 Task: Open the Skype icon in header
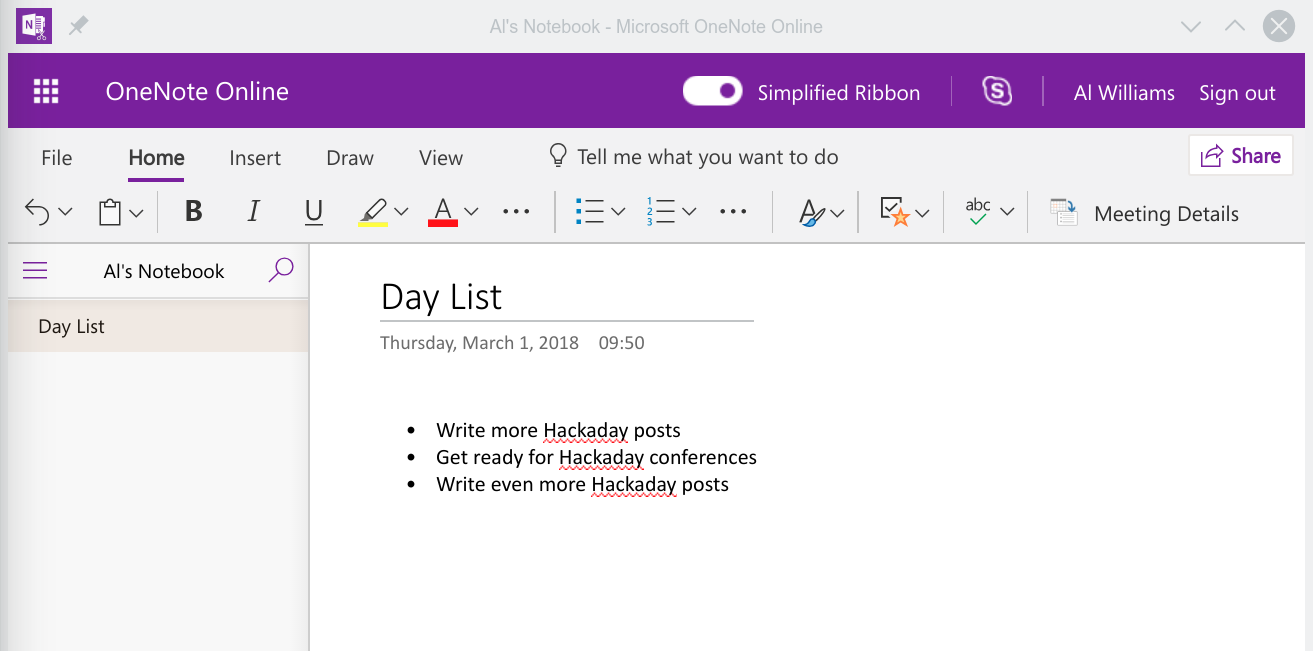click(x=996, y=92)
